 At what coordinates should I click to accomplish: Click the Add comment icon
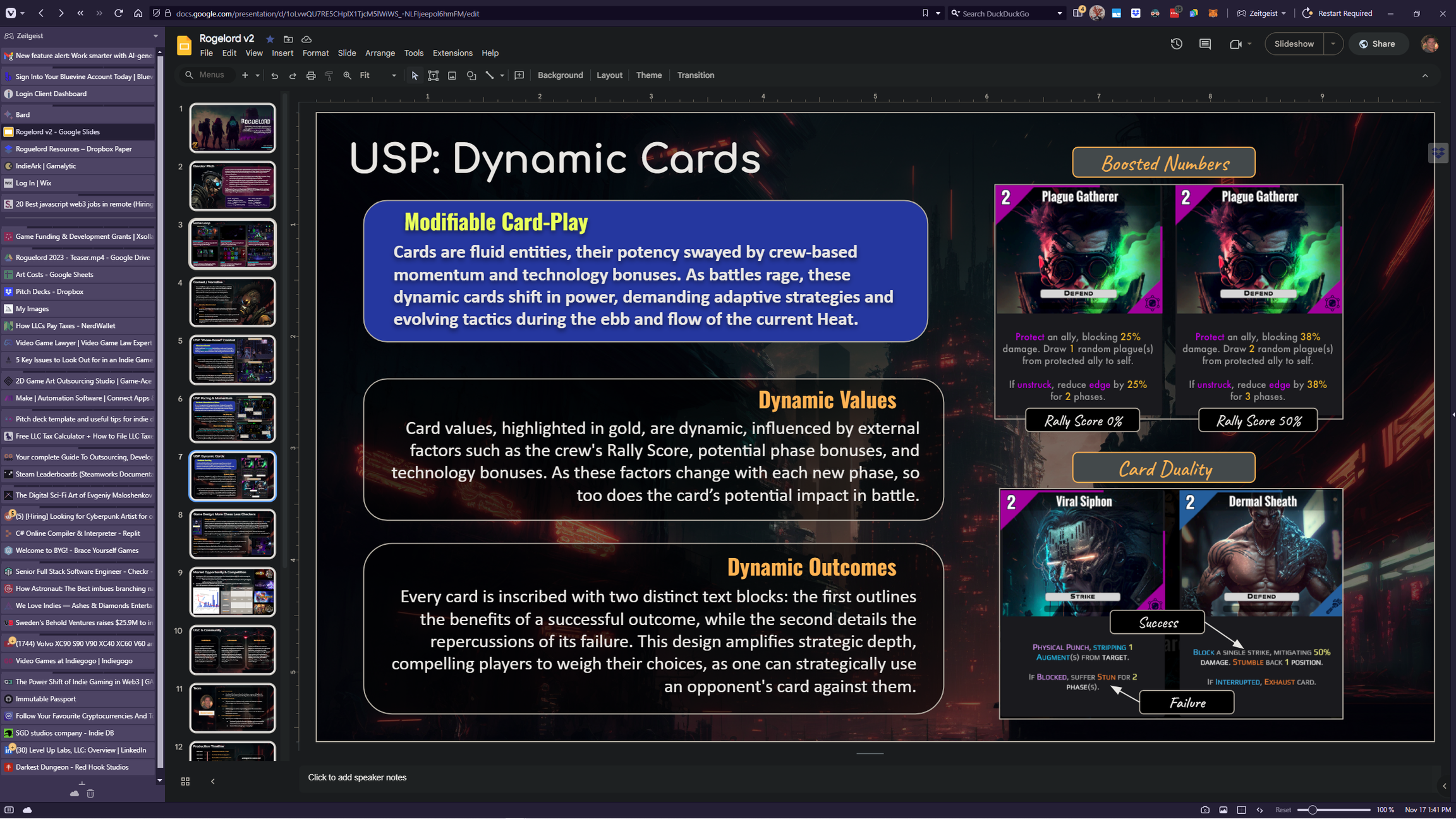tap(519, 75)
